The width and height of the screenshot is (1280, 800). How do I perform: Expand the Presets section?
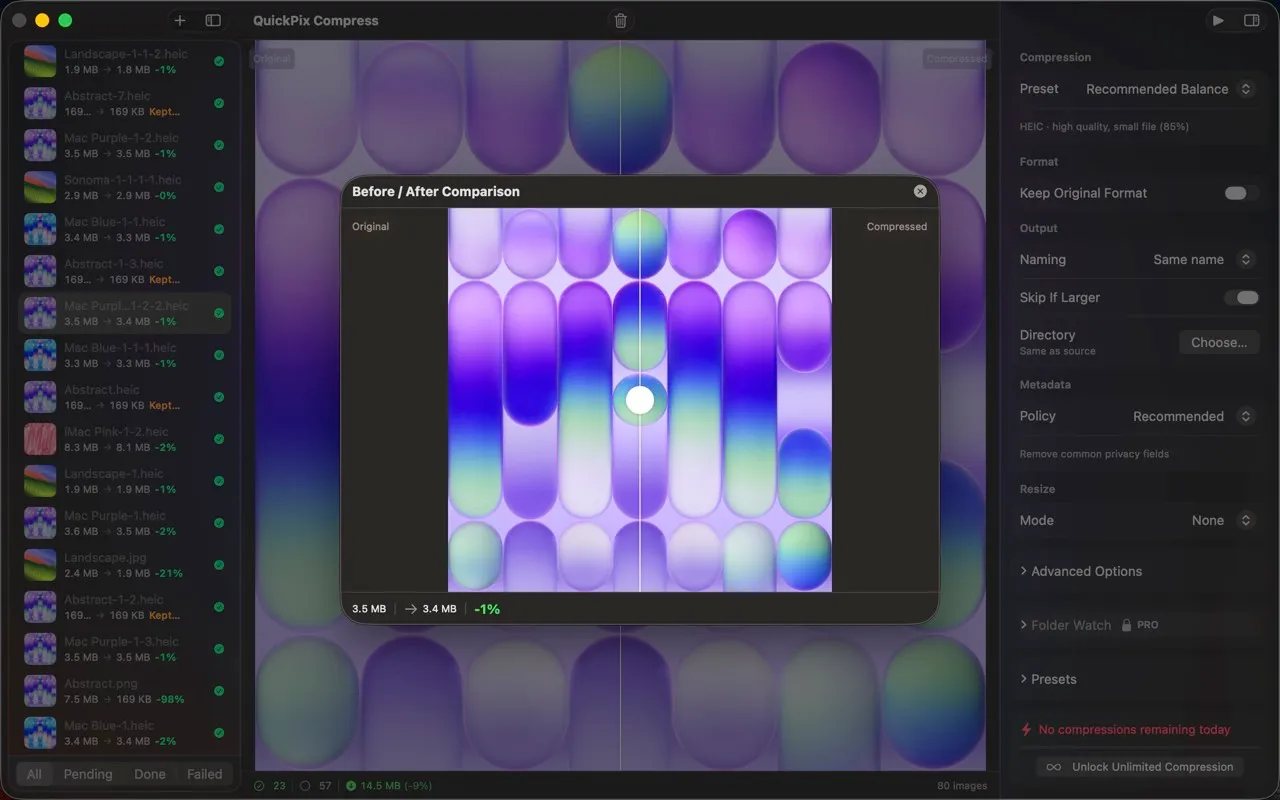tap(1048, 679)
